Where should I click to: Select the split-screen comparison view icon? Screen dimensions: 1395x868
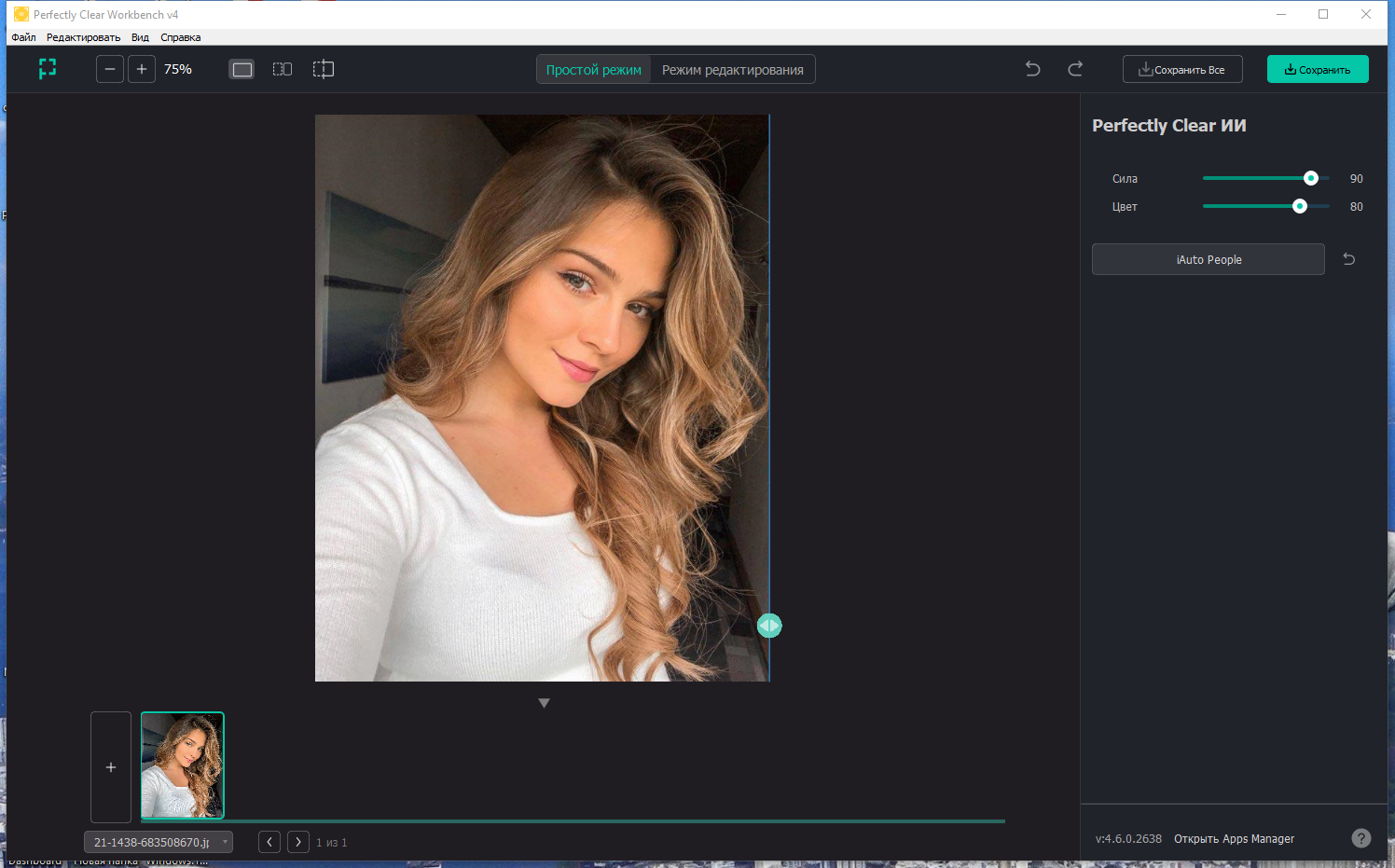point(282,68)
